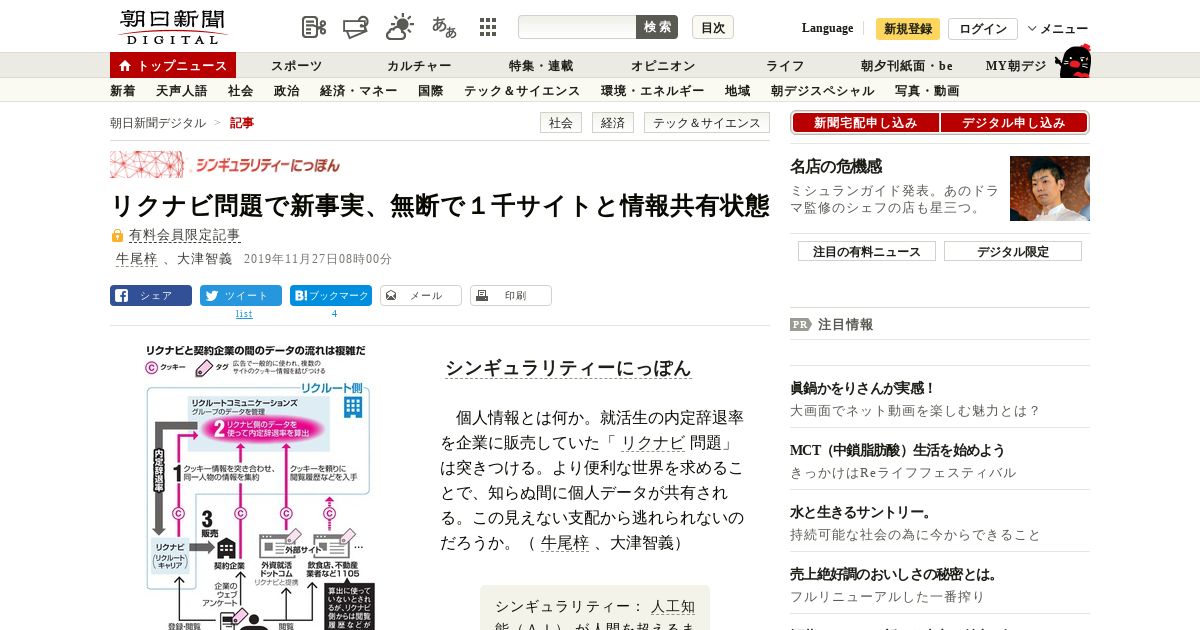Click the ログイン button
This screenshot has height=630, width=1200.
[x=983, y=28]
